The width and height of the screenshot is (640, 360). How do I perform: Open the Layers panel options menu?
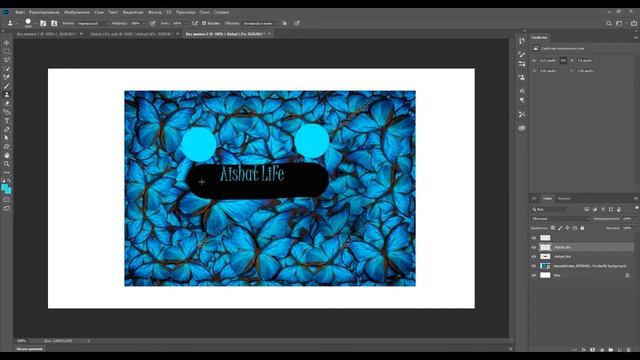pos(636,198)
